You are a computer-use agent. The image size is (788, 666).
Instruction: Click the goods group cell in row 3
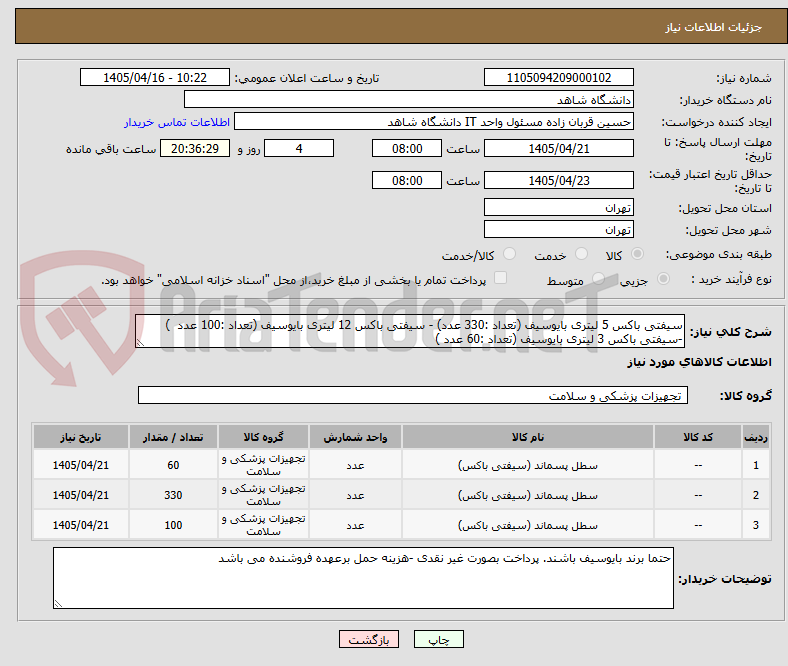(x=263, y=525)
